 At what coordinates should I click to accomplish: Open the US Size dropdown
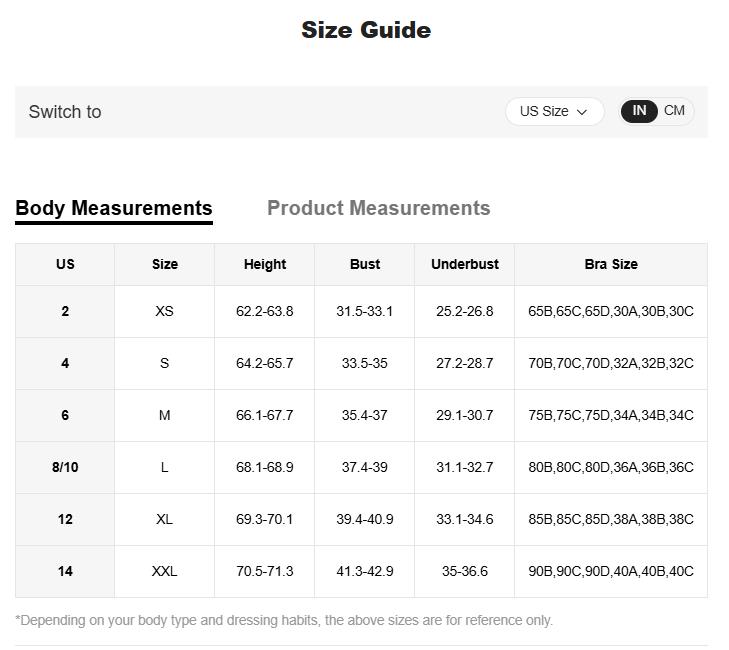(x=554, y=112)
